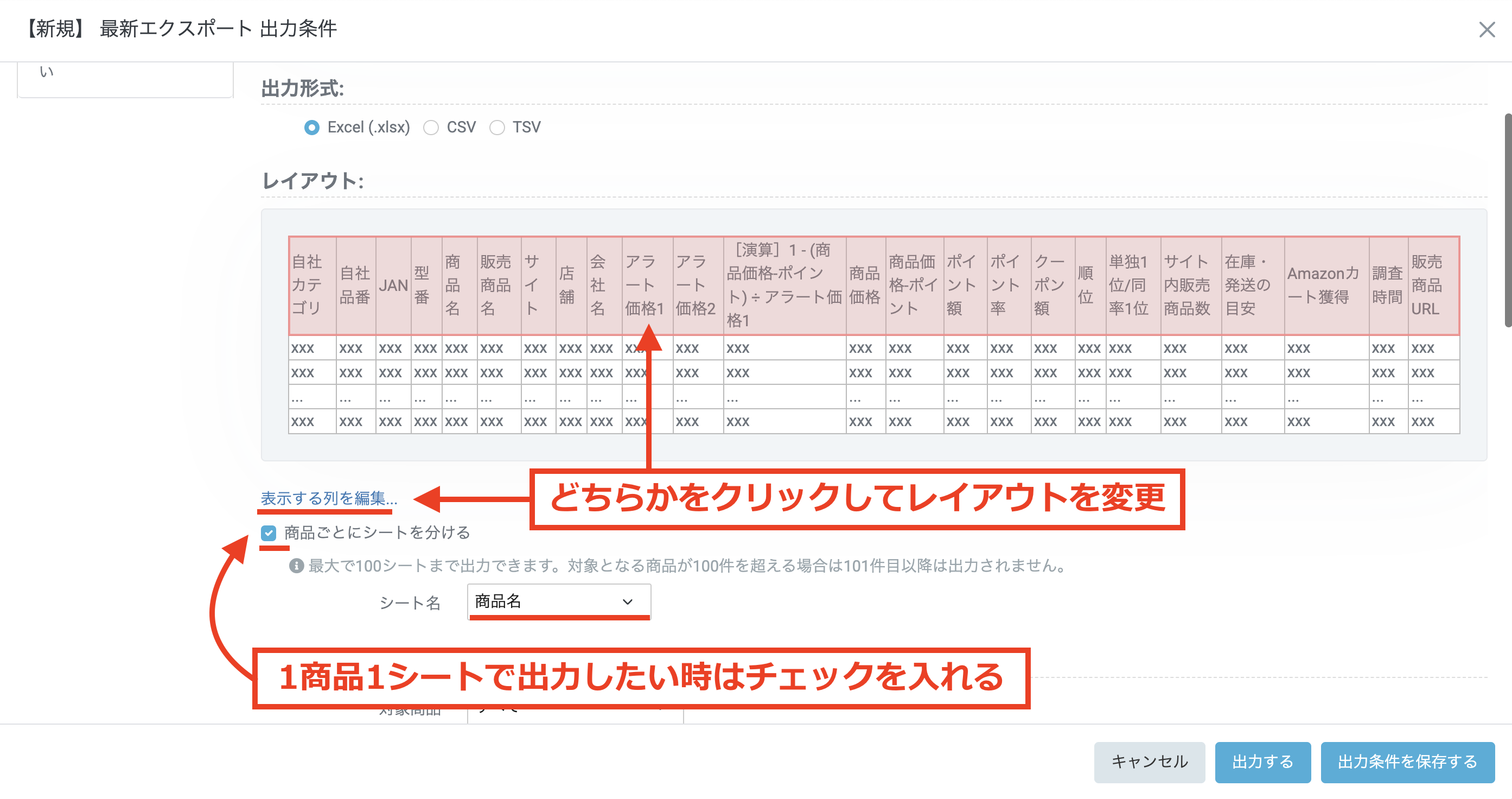Click the info icon beside 100-sheet note

click(296, 566)
